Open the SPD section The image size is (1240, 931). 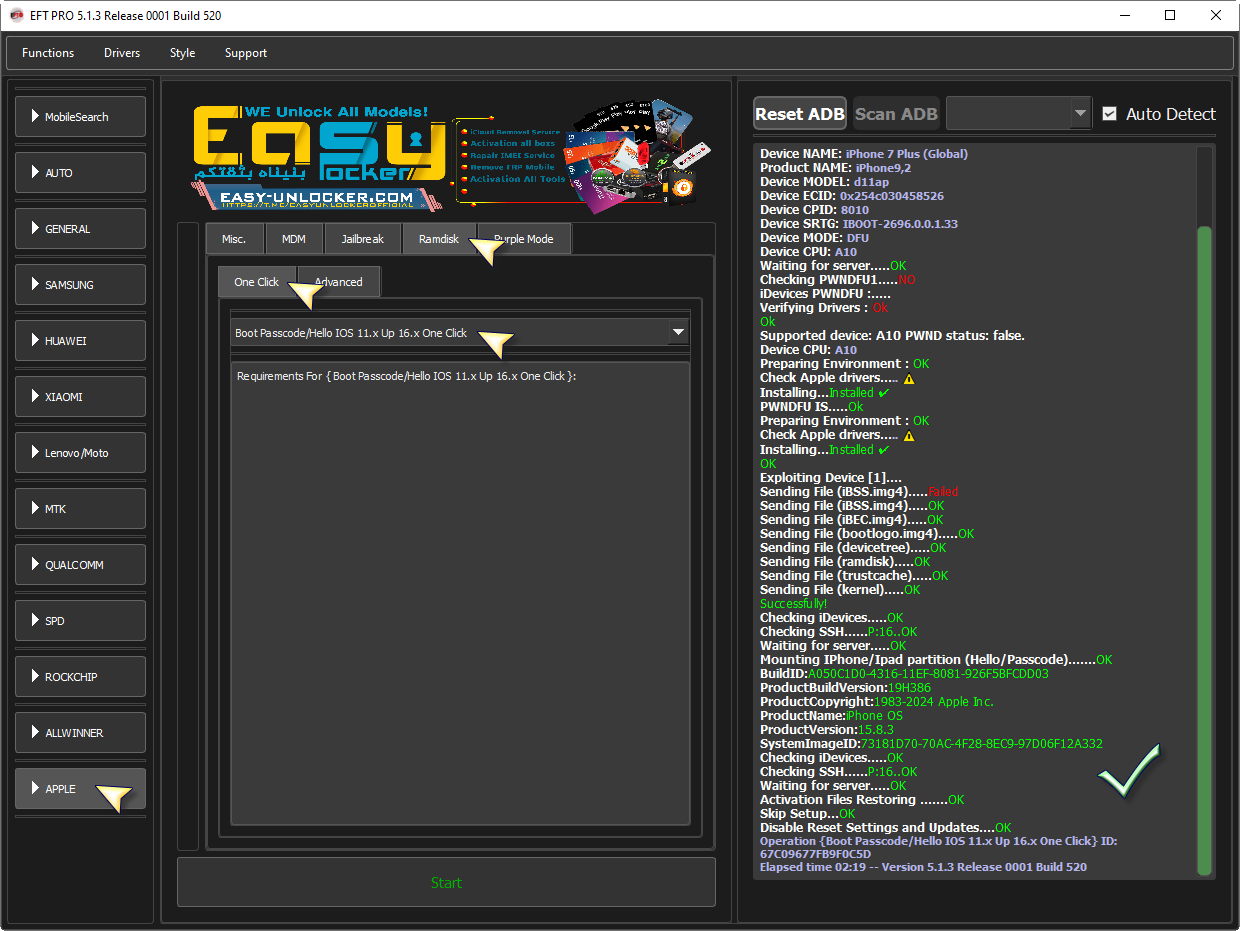pos(81,621)
